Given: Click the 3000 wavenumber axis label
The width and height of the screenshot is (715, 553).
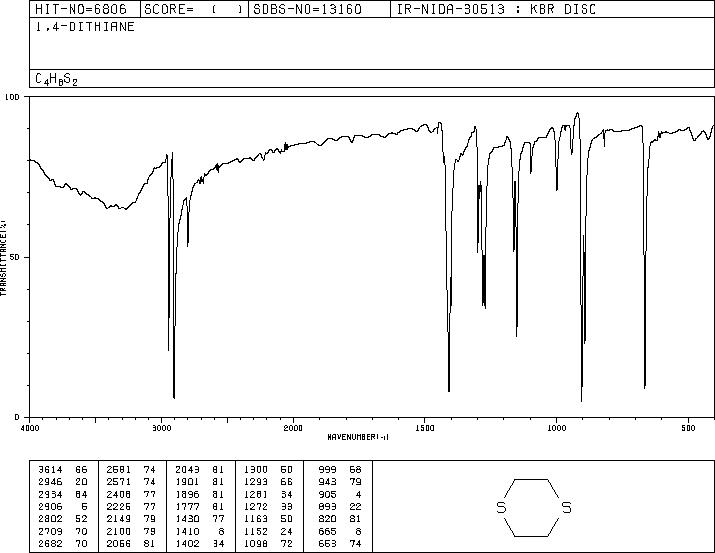Looking at the screenshot, I should (x=161, y=428).
